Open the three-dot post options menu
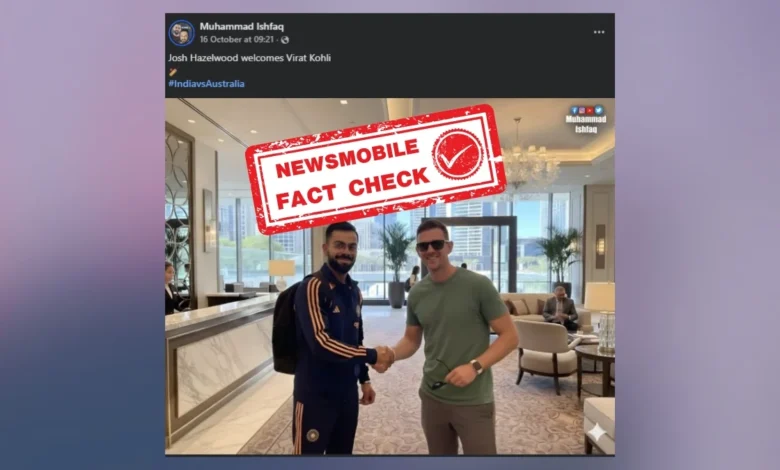This screenshot has width=780, height=470. (599, 32)
